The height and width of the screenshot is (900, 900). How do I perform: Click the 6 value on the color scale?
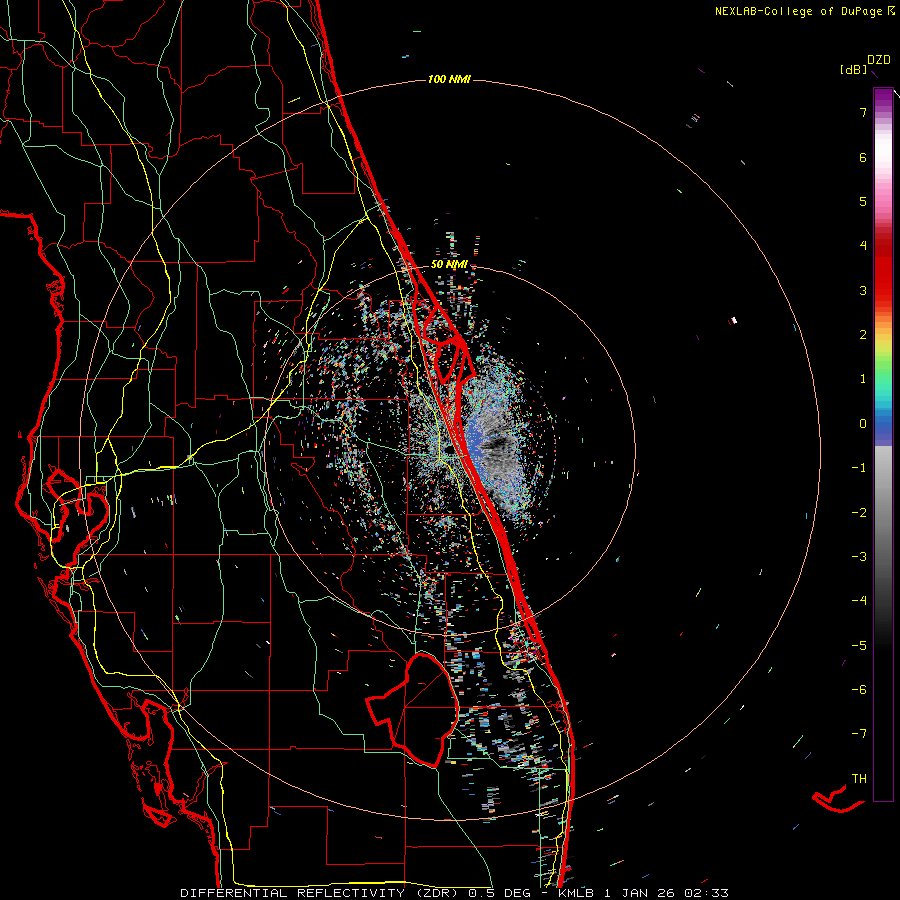(x=863, y=157)
